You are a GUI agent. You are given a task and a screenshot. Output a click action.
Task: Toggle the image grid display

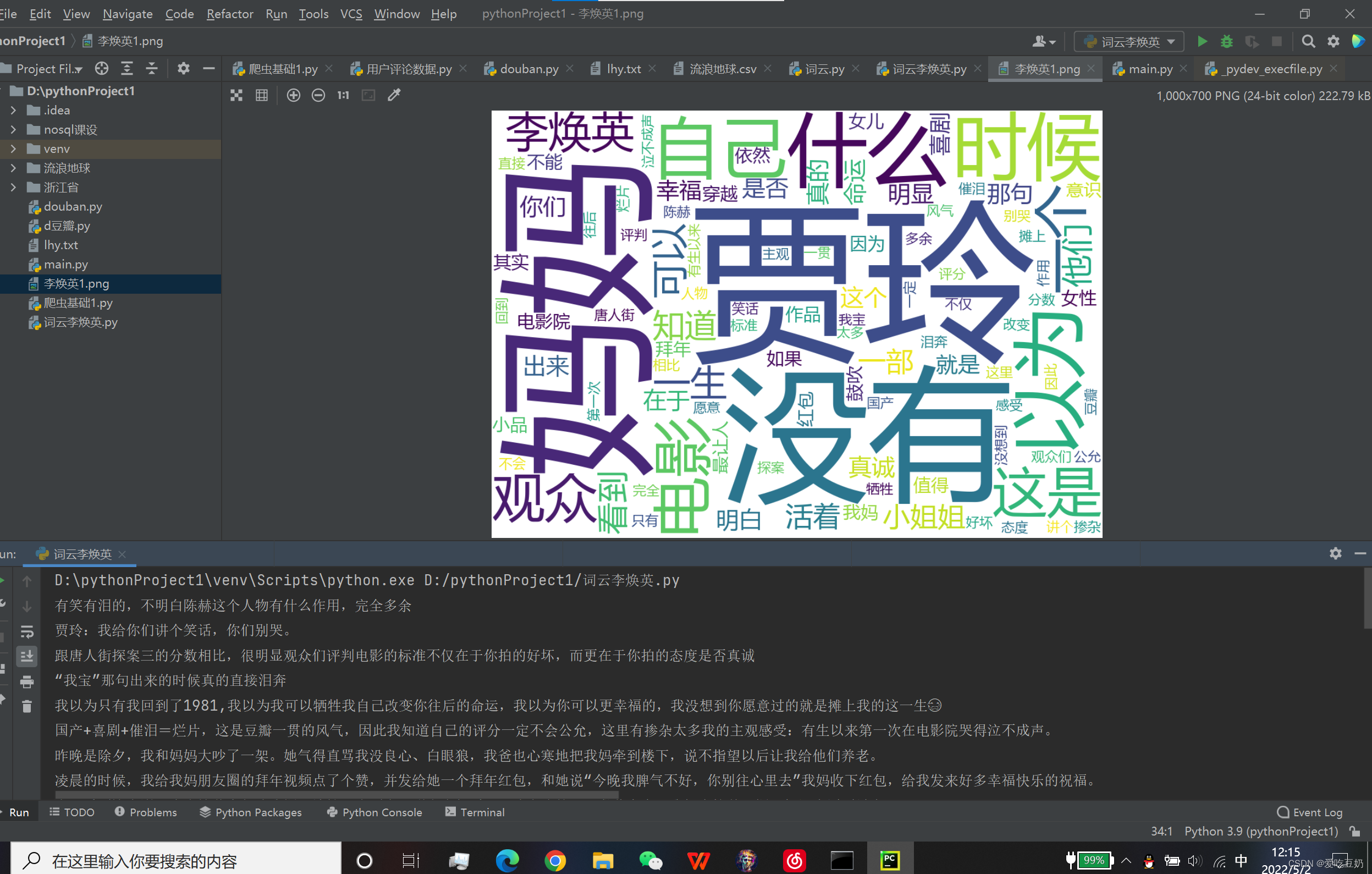click(262, 95)
